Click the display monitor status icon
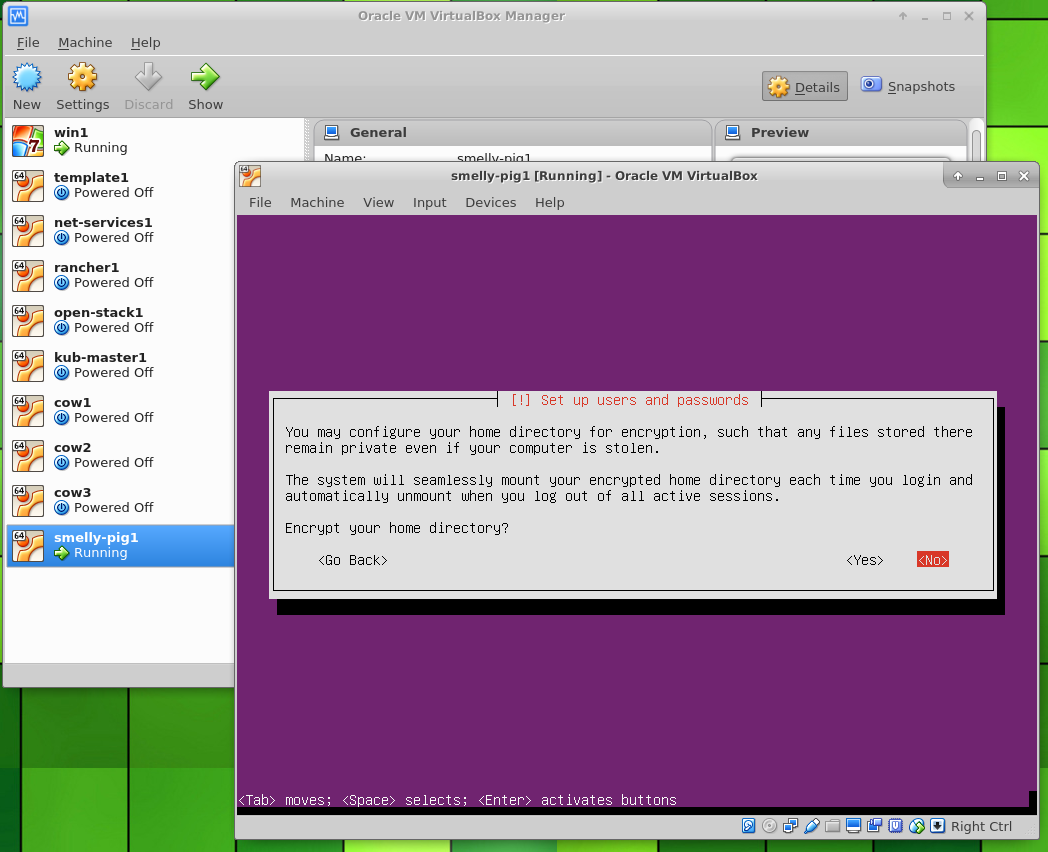1048x852 pixels. pos(853,826)
